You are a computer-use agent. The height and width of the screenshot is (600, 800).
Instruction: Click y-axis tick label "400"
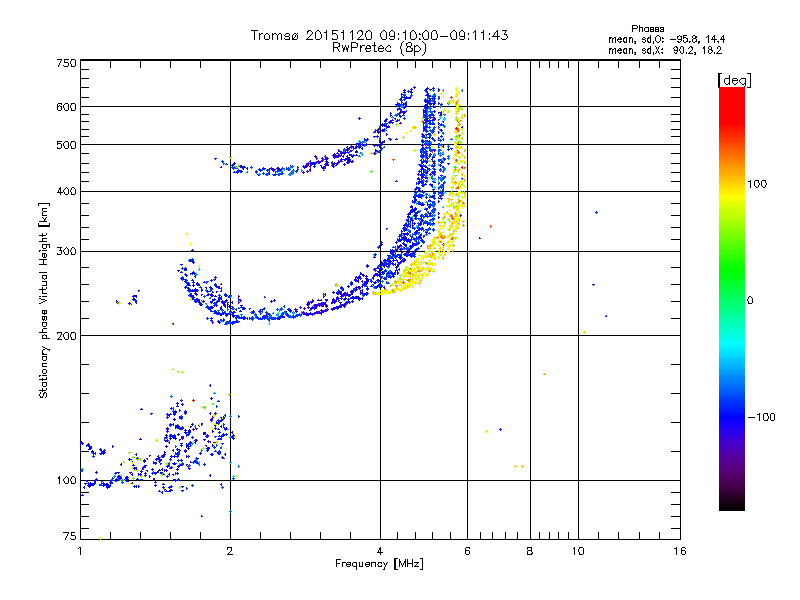pos(66,191)
